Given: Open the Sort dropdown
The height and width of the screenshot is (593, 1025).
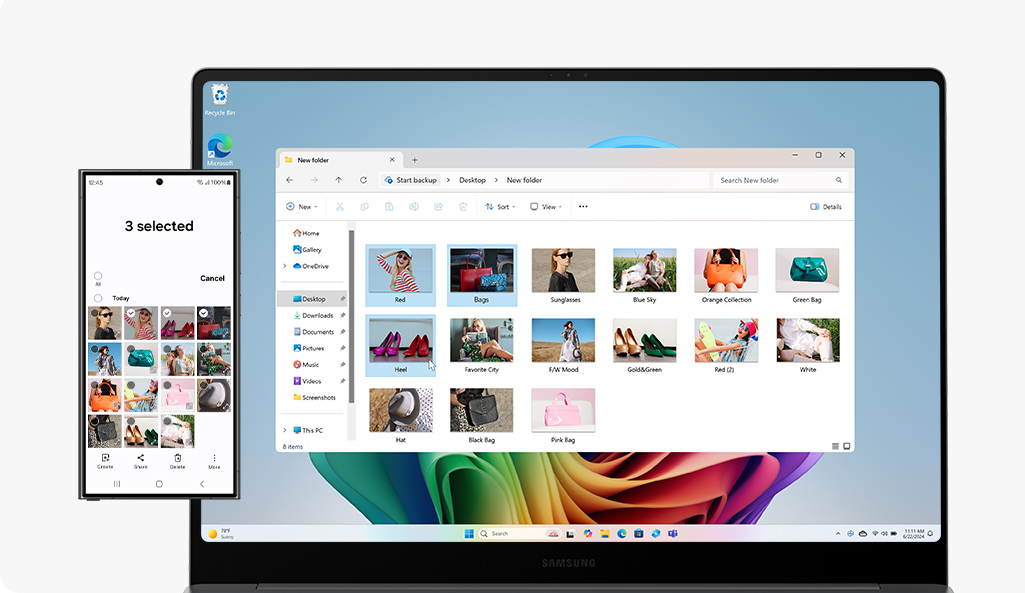Looking at the screenshot, I should click(x=500, y=207).
